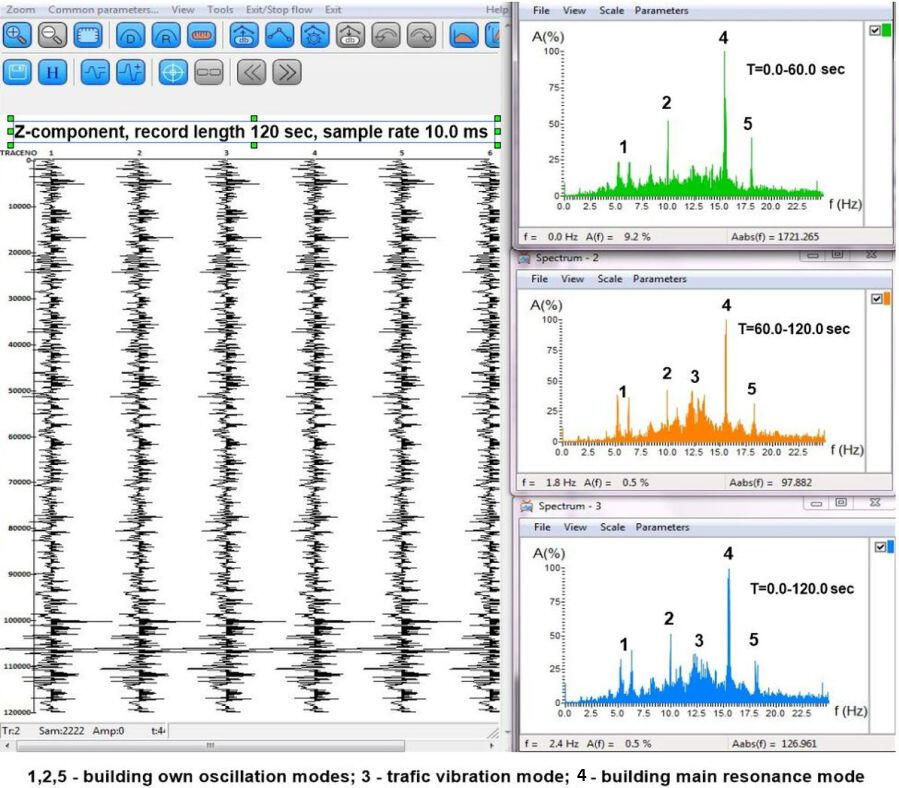Toggle the checkbox beside the green swatch

click(x=875, y=31)
